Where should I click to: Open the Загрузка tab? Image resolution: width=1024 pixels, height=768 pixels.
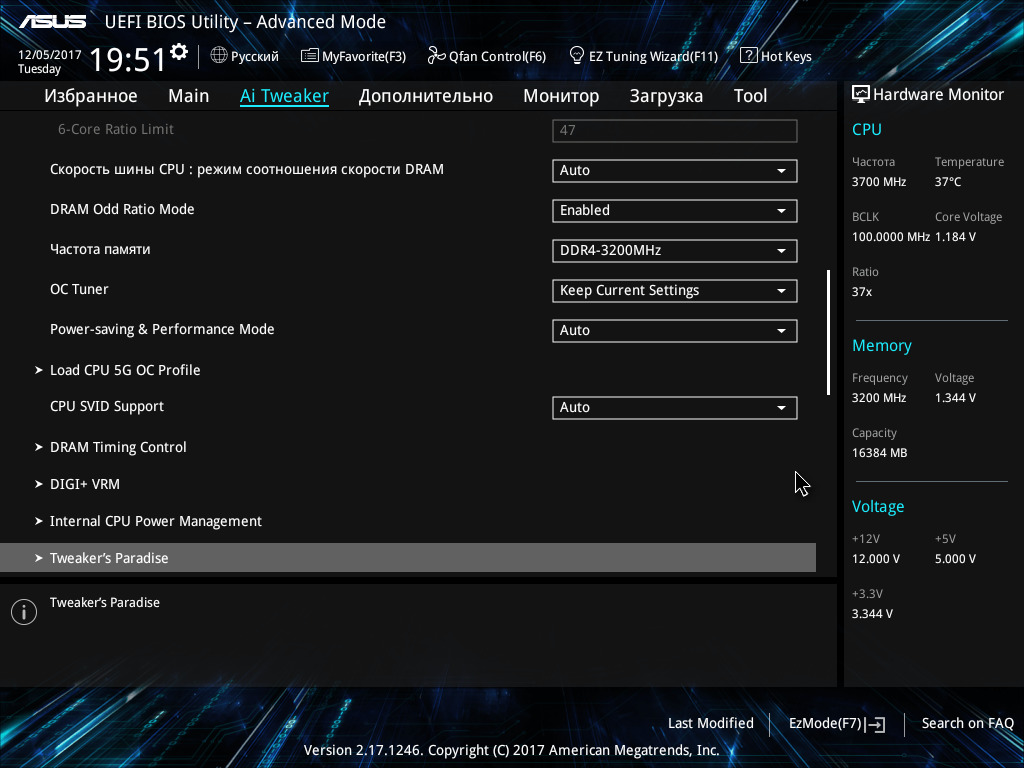coord(666,96)
